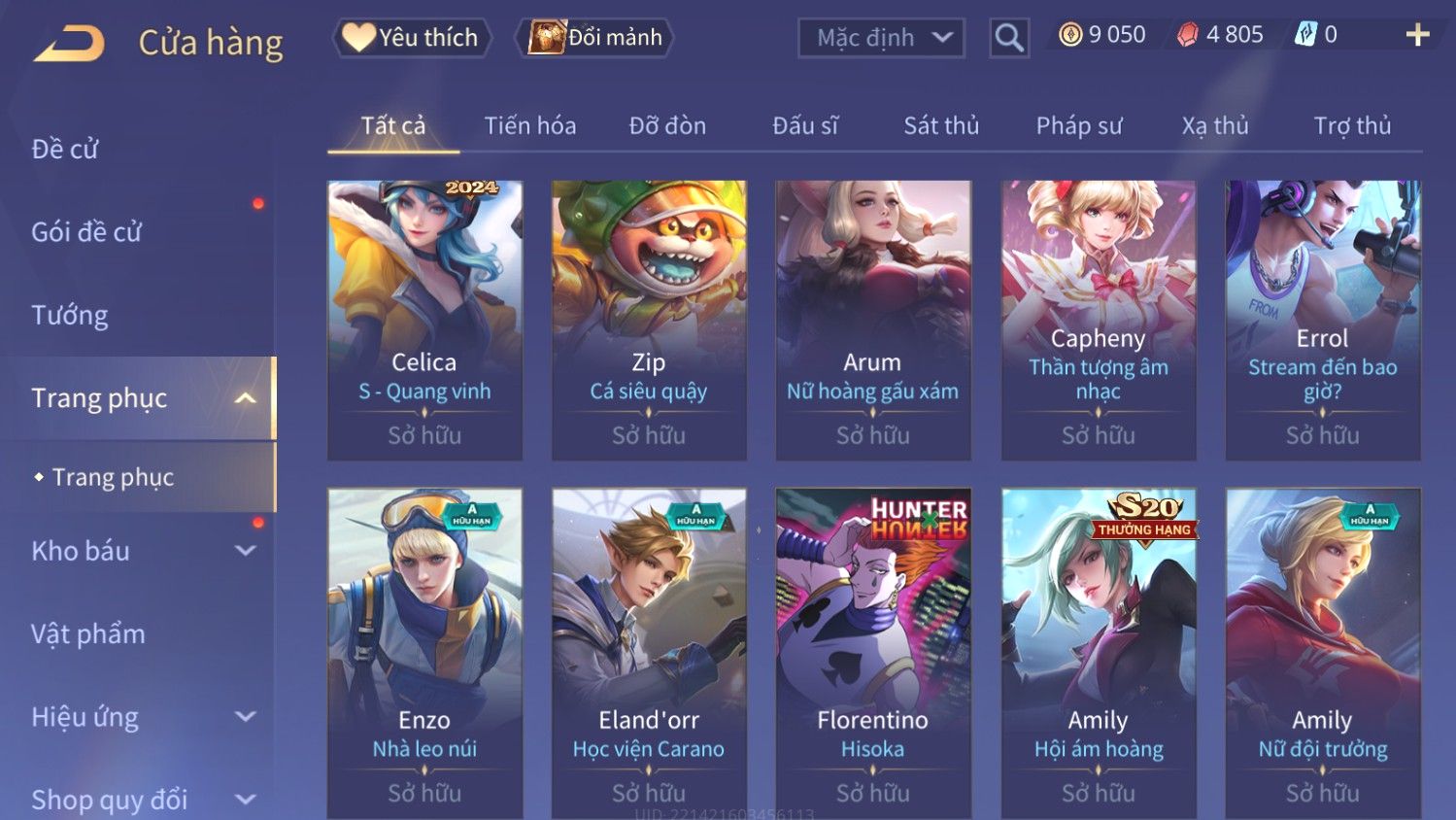Tap the heart icon for Yêu thích

click(x=358, y=37)
